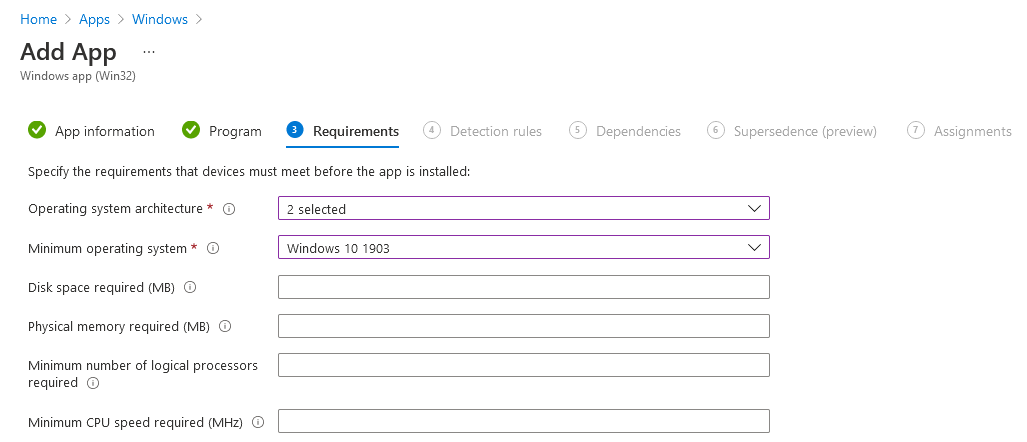Image resolution: width=1027 pixels, height=442 pixels.
Task: Click info icon next to Minimum operating system
Action: (x=212, y=248)
